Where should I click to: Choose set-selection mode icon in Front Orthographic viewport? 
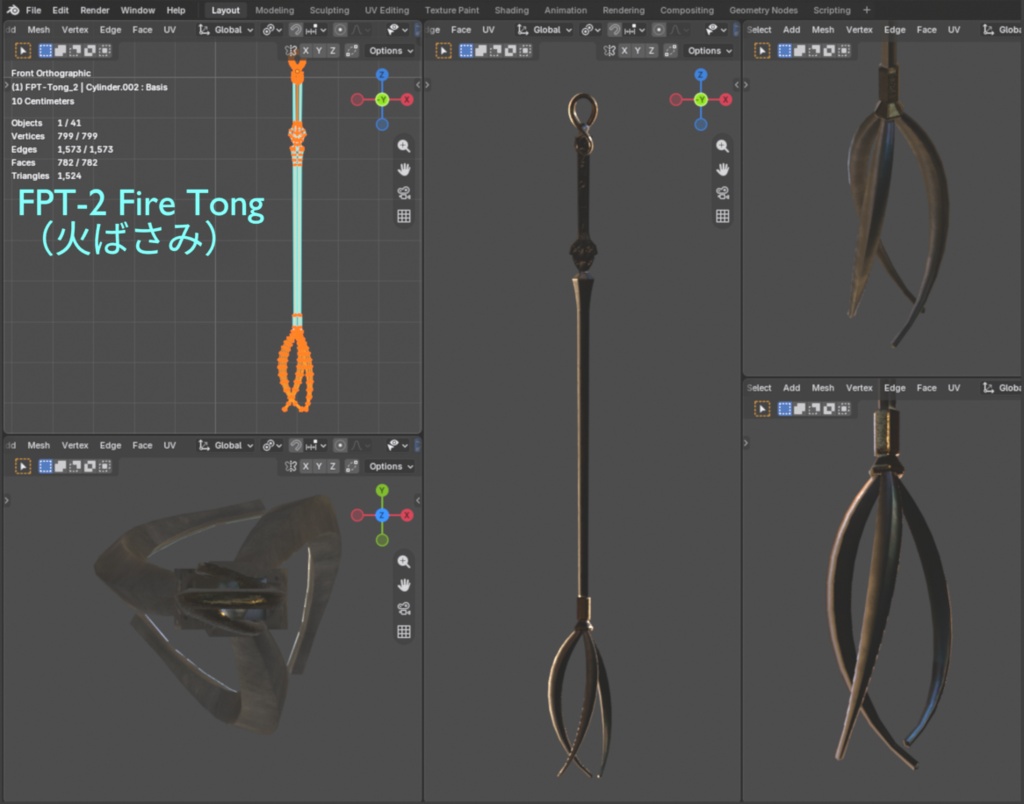click(46, 50)
